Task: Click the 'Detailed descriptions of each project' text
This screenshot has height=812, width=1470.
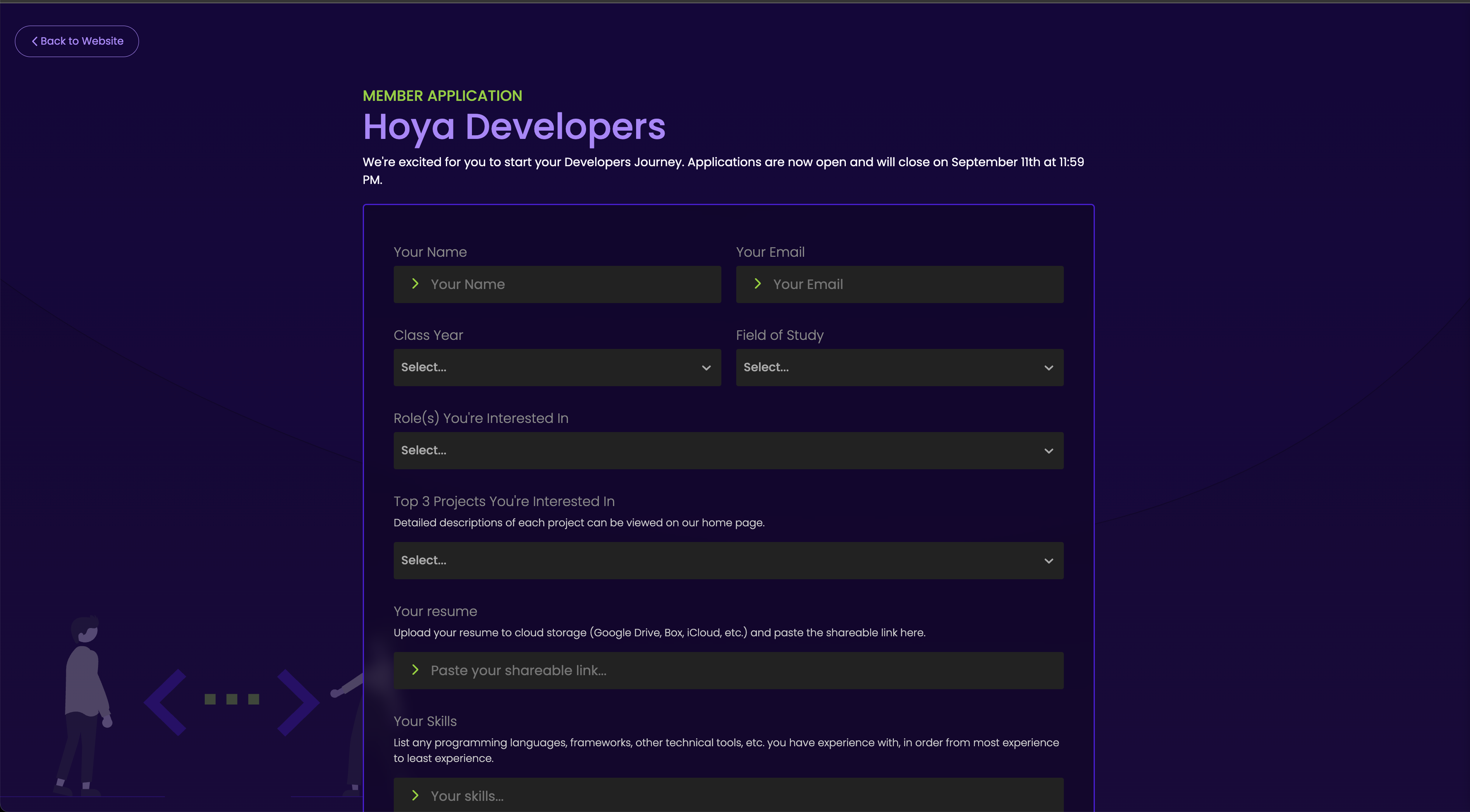Action: pos(579,523)
